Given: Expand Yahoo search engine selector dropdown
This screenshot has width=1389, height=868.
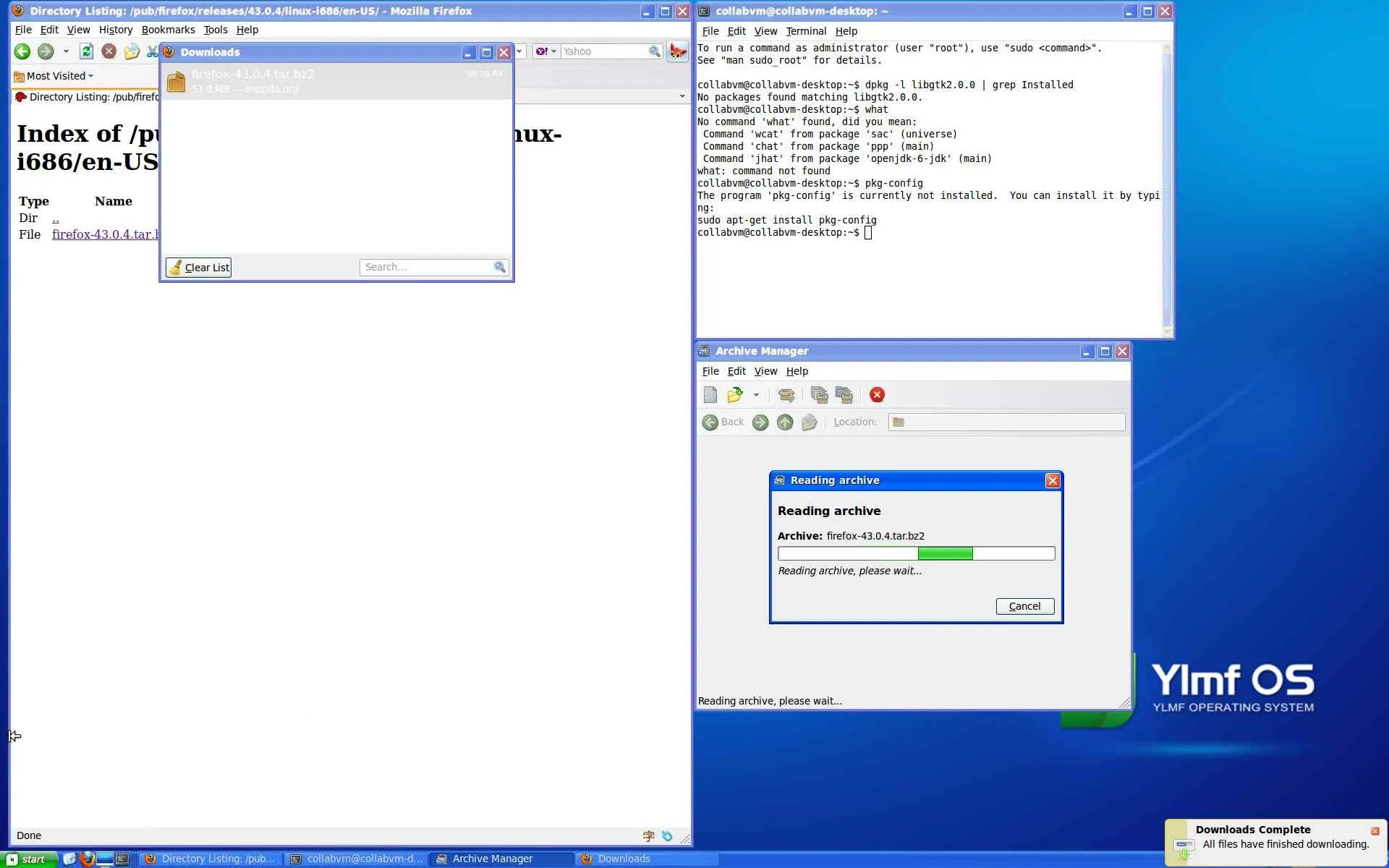Looking at the screenshot, I should click(546, 51).
